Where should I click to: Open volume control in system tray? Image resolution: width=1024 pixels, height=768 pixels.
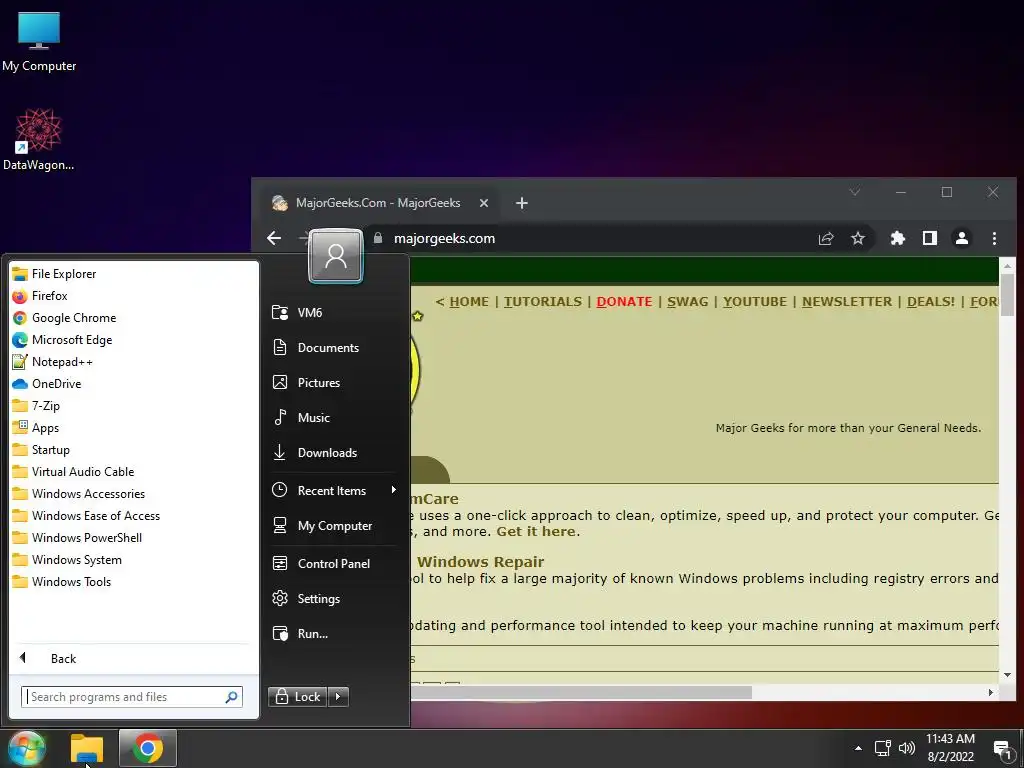point(906,748)
